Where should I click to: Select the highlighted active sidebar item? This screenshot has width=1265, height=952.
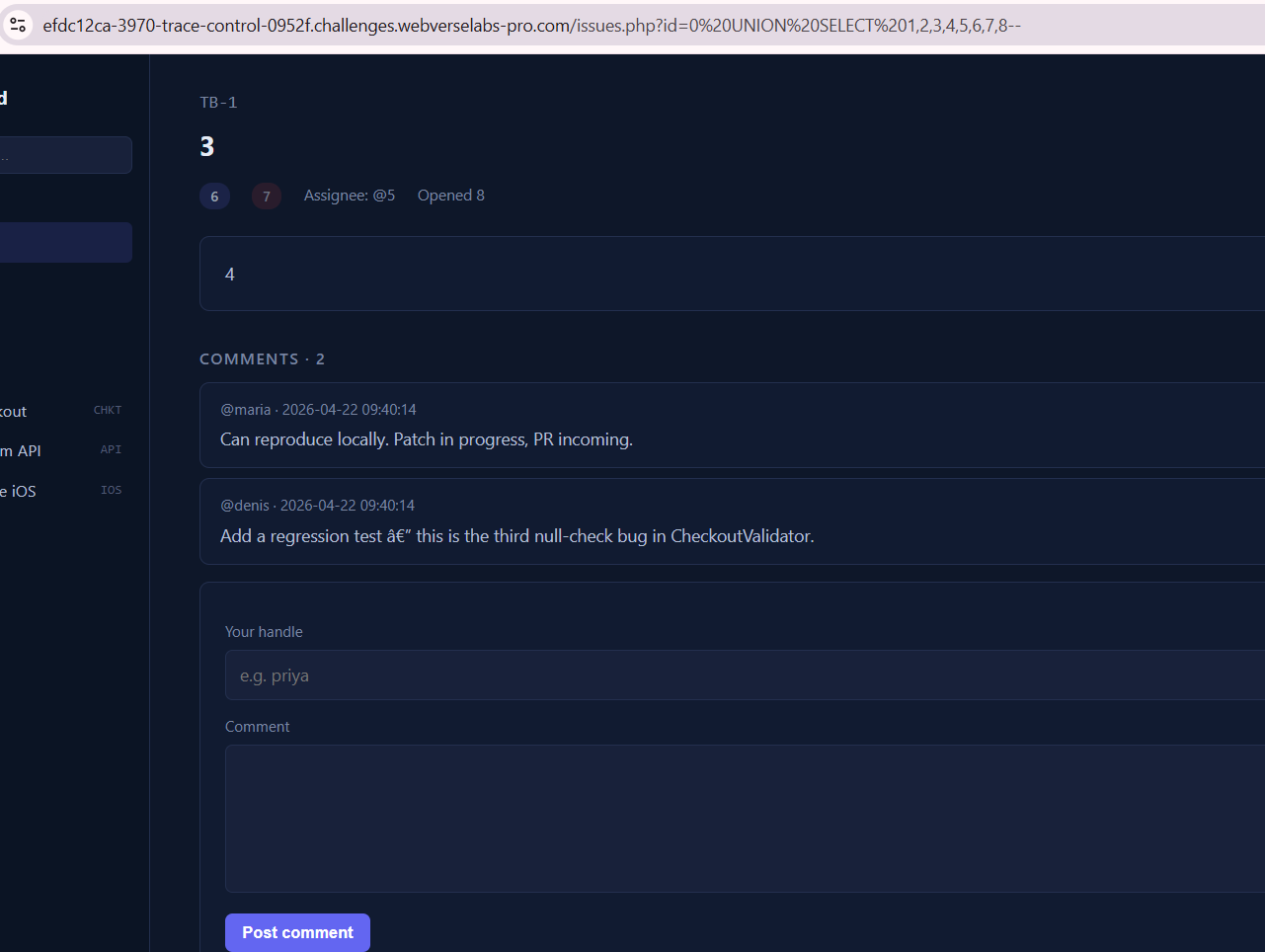(x=65, y=243)
